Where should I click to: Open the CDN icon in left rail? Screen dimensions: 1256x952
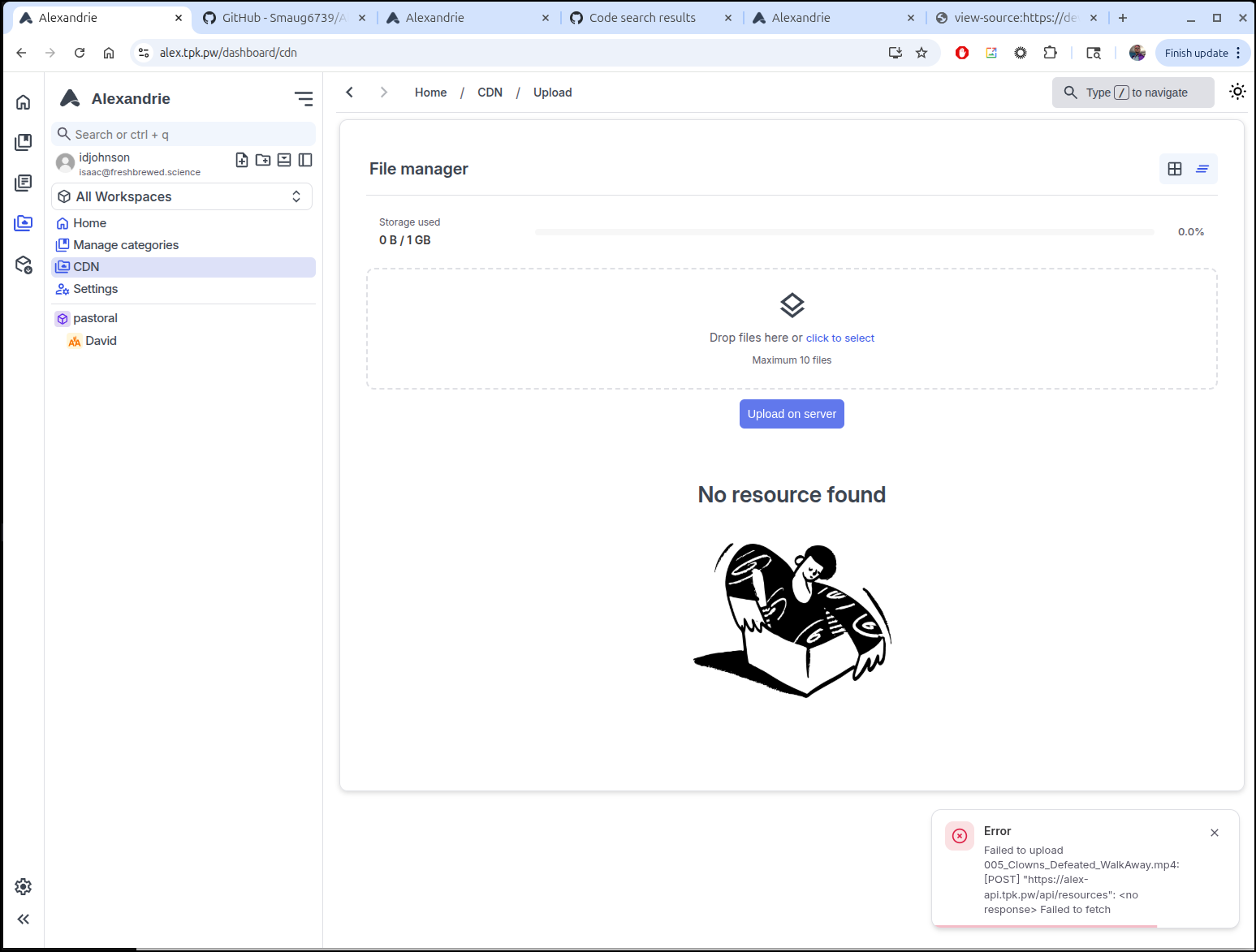[x=24, y=223]
